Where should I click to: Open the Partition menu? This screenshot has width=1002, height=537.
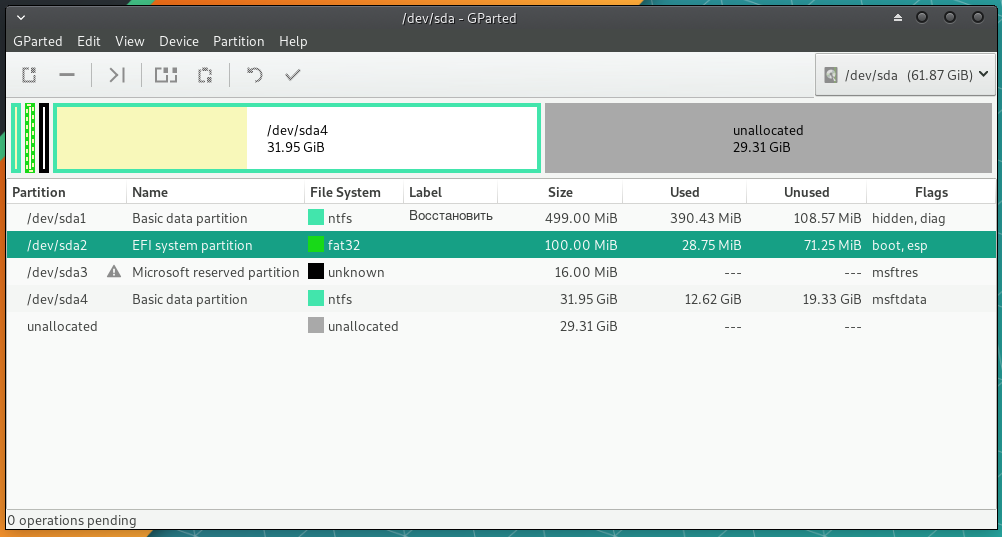click(238, 41)
